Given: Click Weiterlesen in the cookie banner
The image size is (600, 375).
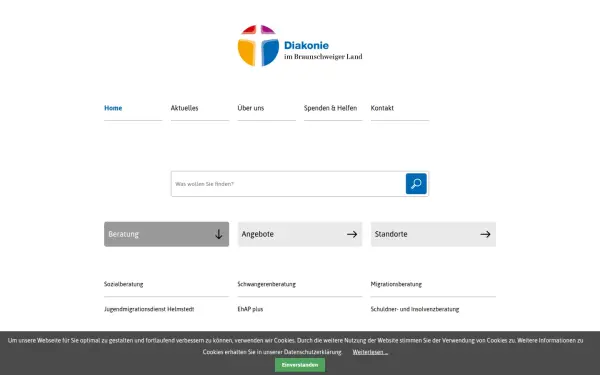Looking at the screenshot, I should click(370, 352).
